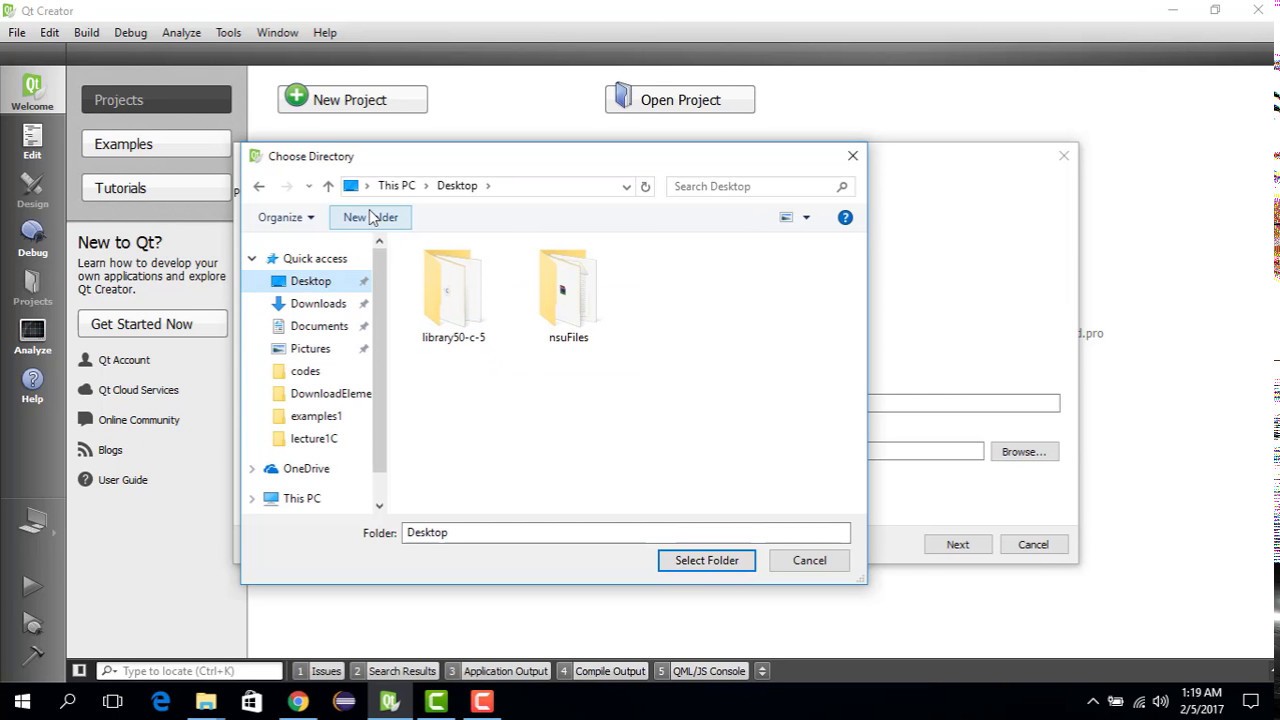Open Windows search magnifier in taskbar
1280x720 pixels.
point(68,702)
